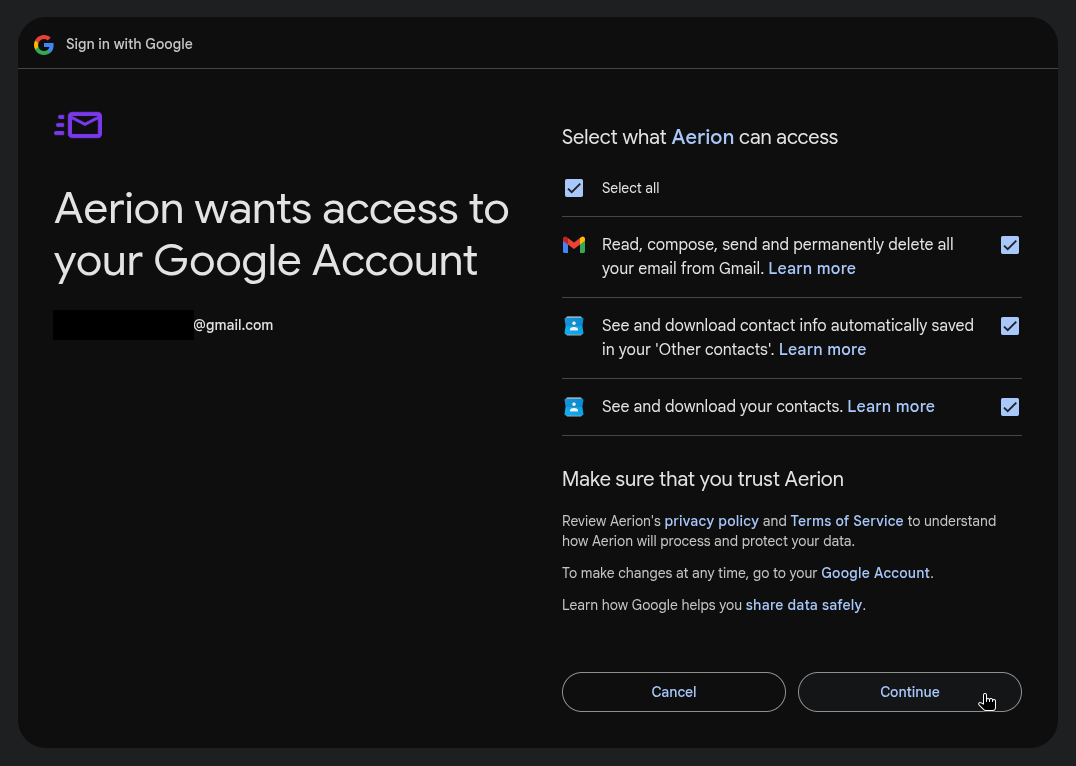The image size is (1076, 766).
Task: Click the Cancel button
Action: tap(673, 692)
